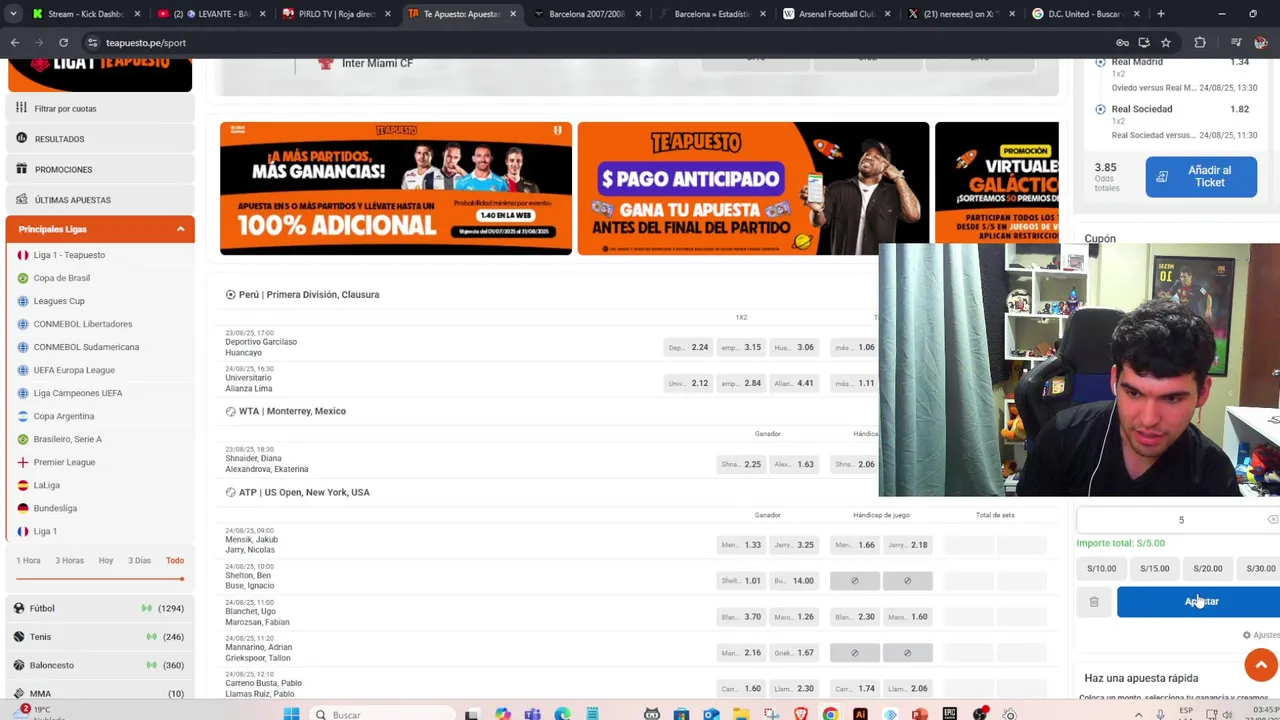Expand the Fútbol sport category

tap(99, 608)
